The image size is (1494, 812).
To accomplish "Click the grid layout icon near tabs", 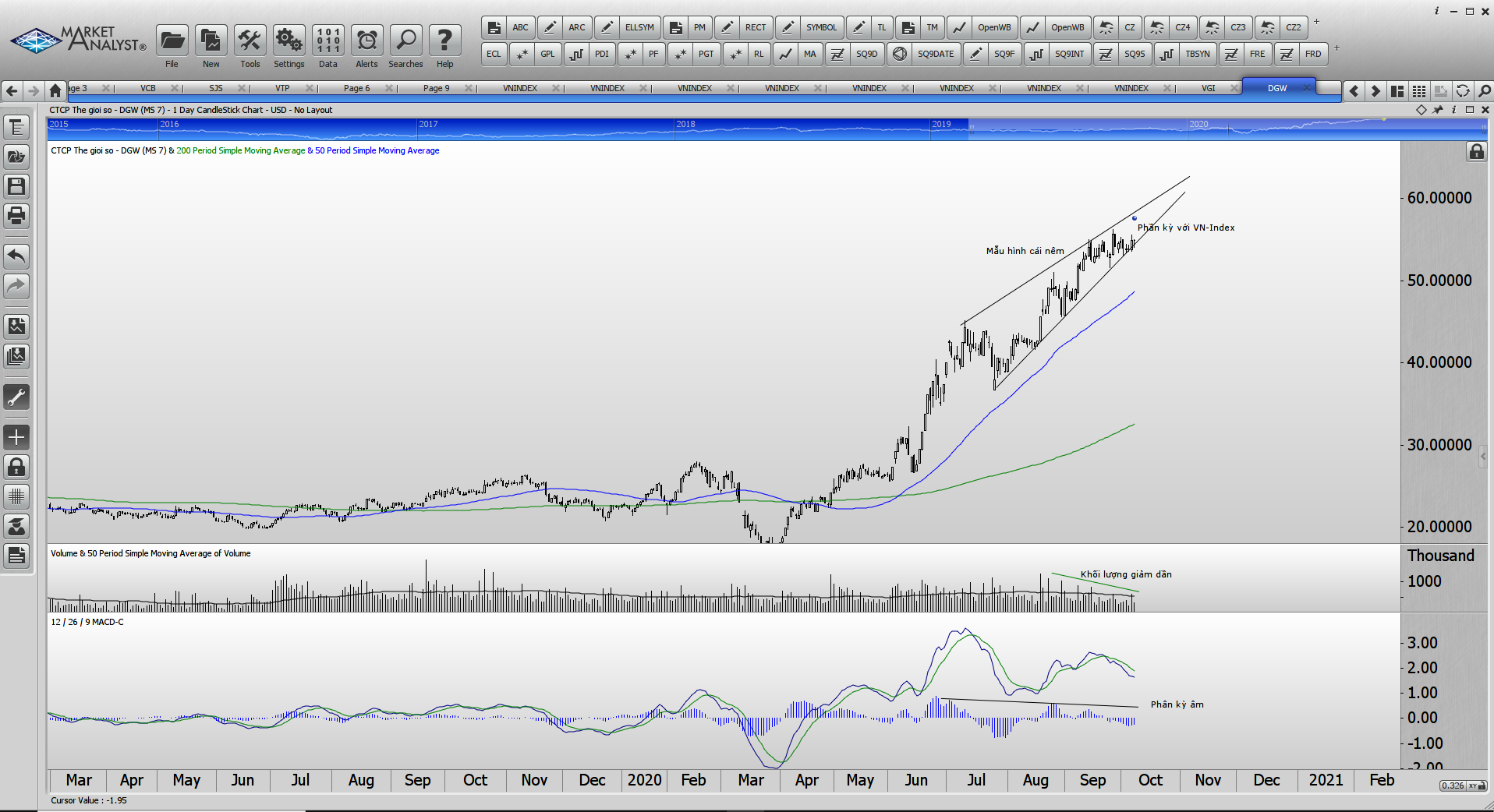I will [1419, 91].
